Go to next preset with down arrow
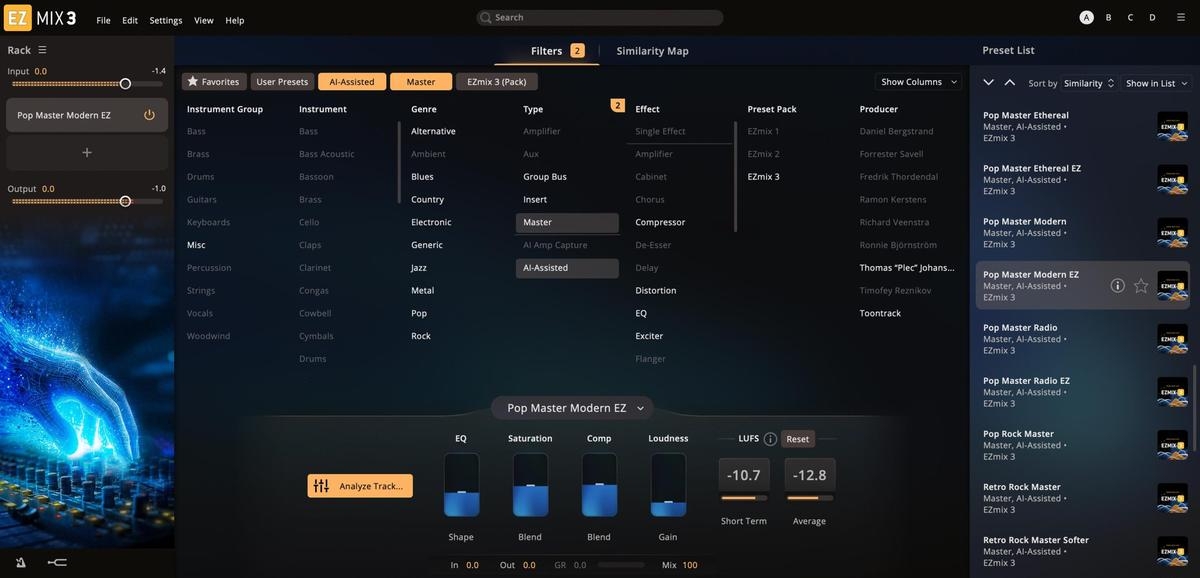The height and width of the screenshot is (578, 1200). (x=989, y=83)
